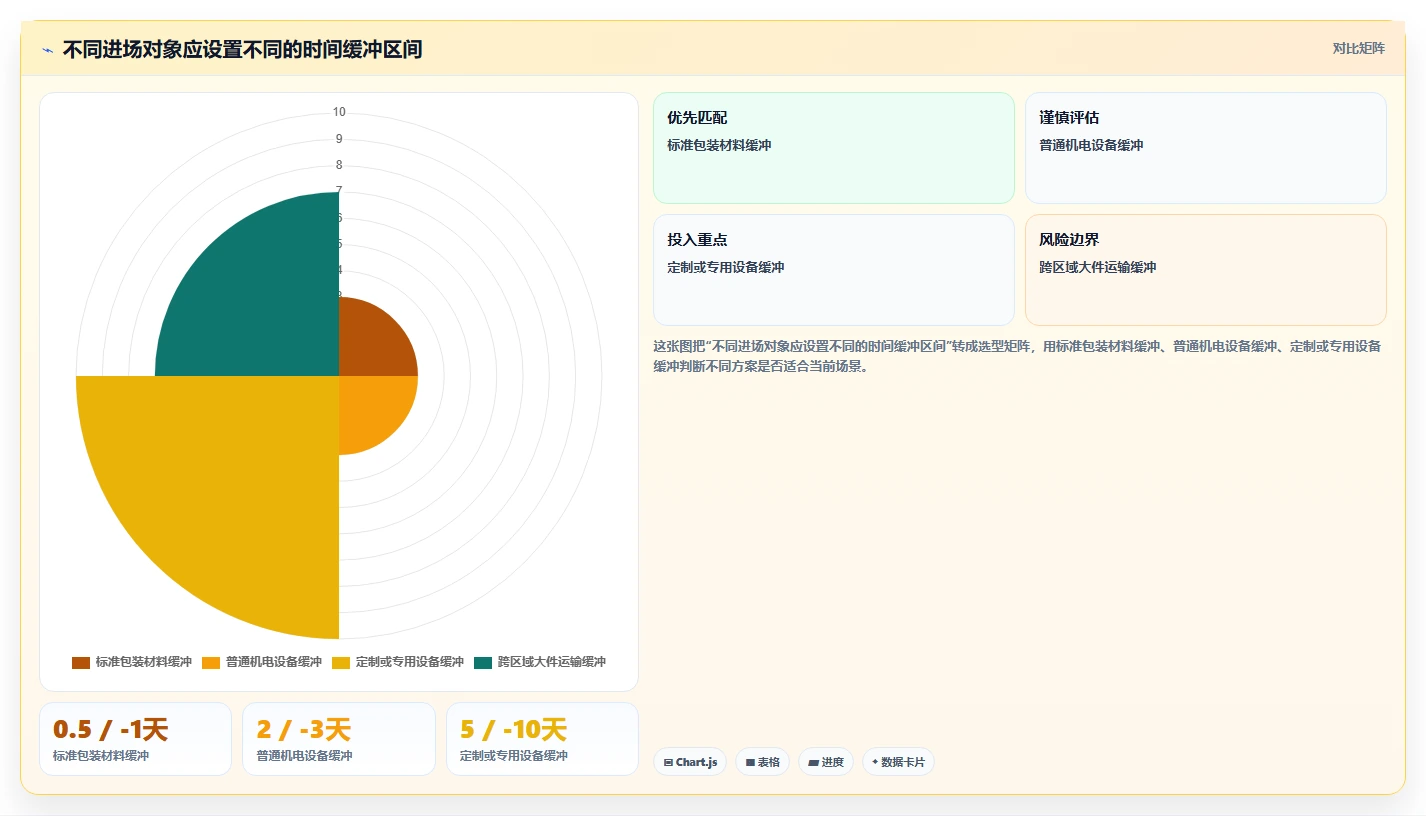
Task: Click the teal polar chart segment
Action: (260, 300)
